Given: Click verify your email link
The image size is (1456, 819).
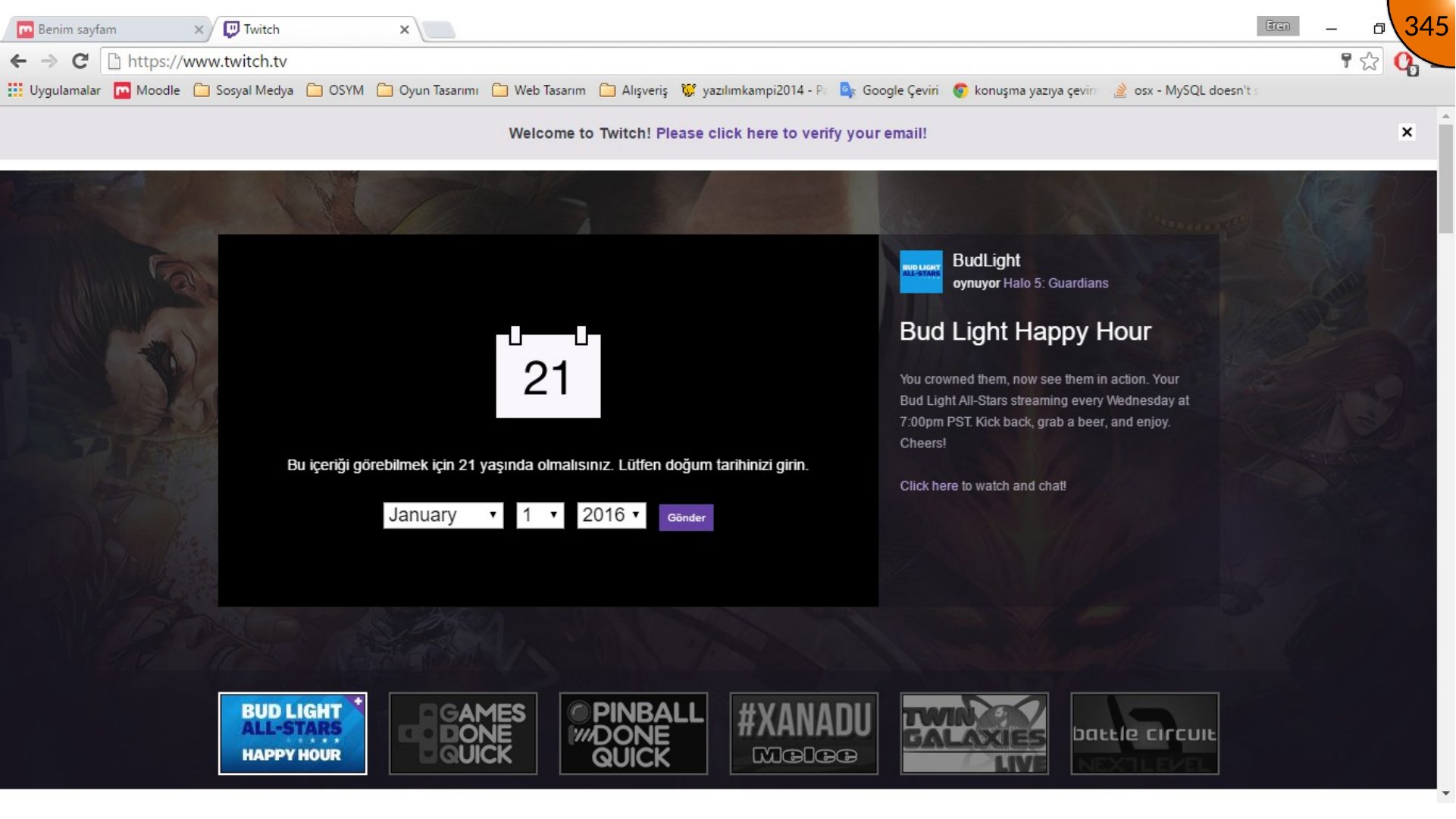Looking at the screenshot, I should (x=791, y=133).
